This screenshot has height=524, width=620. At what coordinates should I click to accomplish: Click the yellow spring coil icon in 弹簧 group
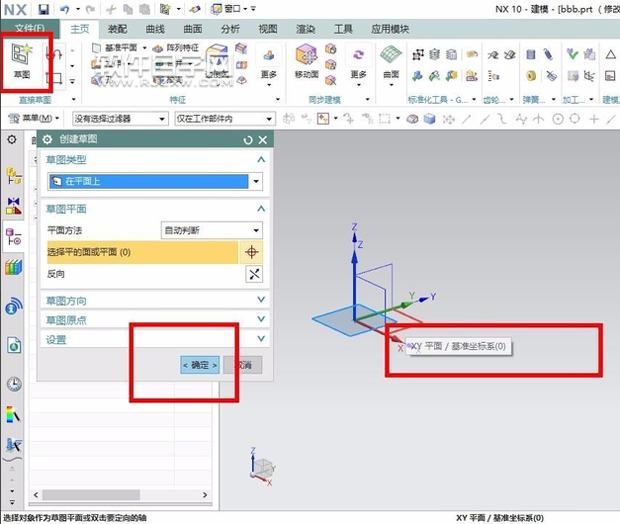(x=531, y=76)
